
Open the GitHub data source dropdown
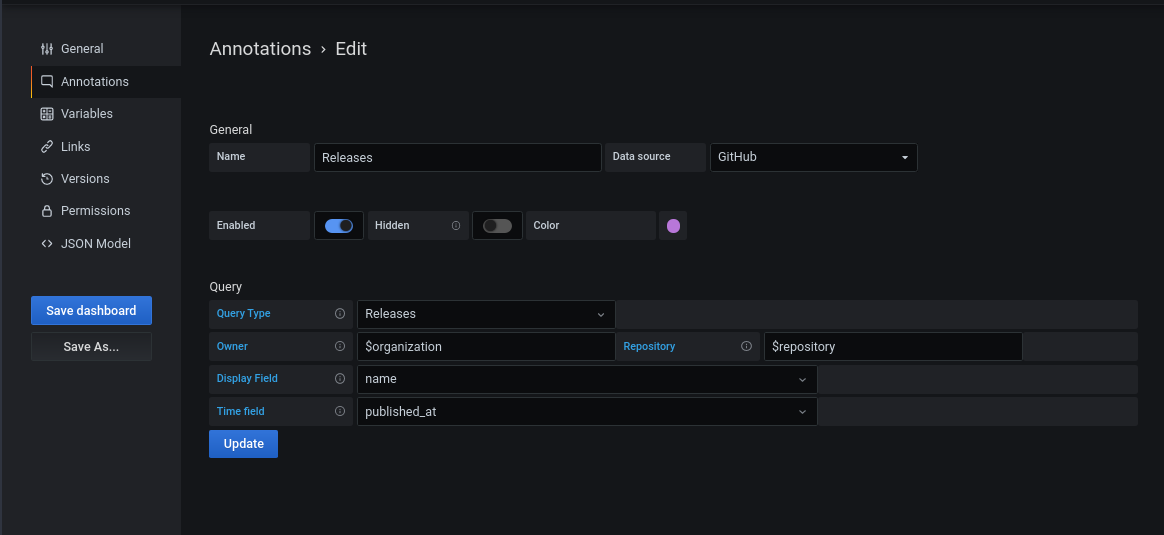[813, 157]
